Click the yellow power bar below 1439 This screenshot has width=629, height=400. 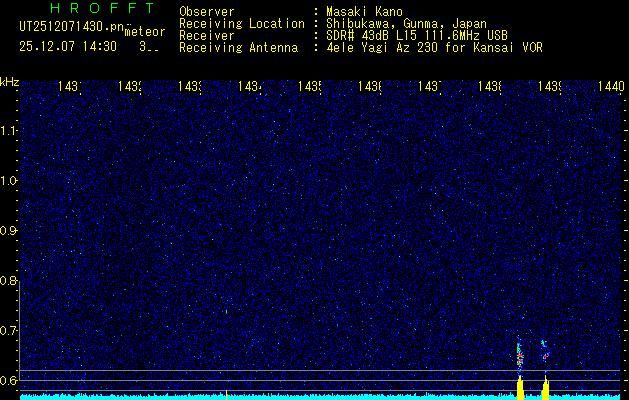545,390
